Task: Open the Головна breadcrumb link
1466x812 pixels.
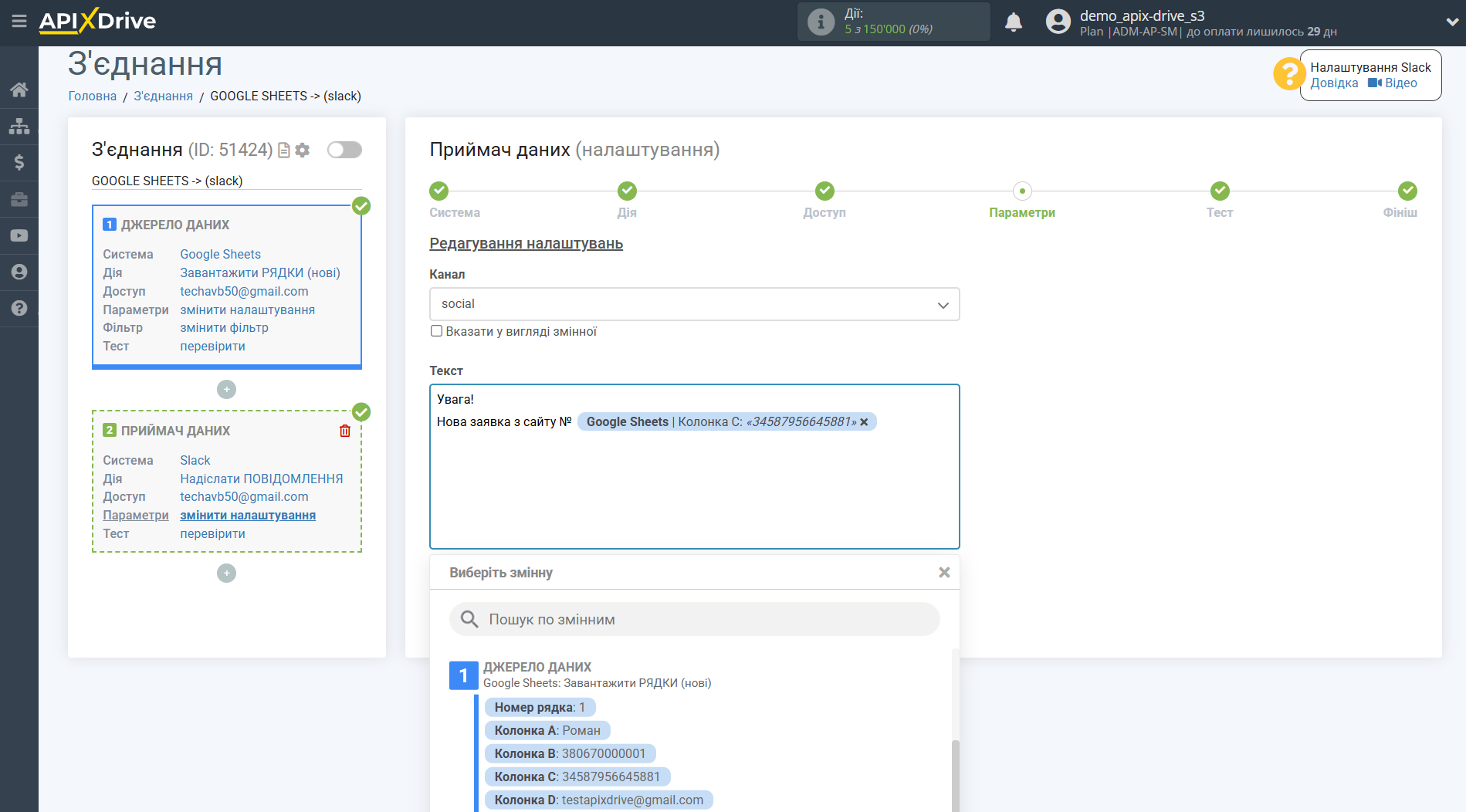Action: (x=93, y=96)
